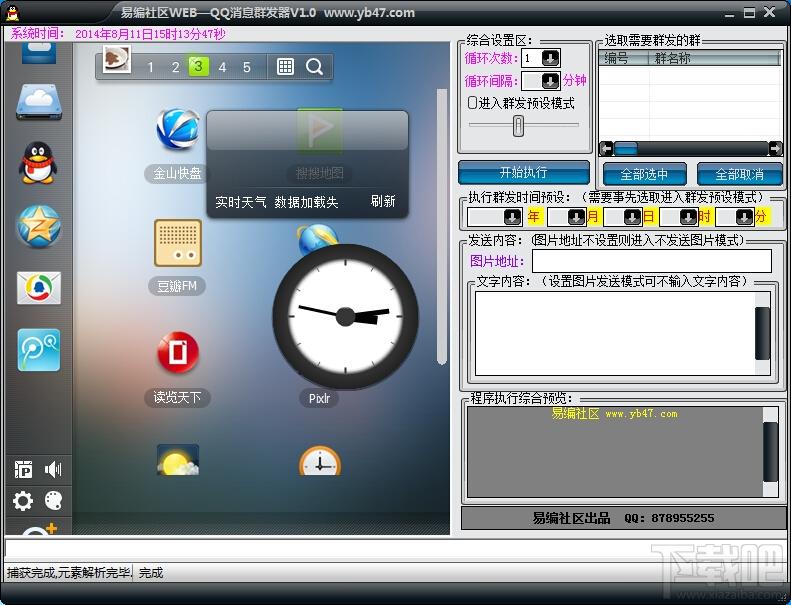The height and width of the screenshot is (605, 791).
Task: Click the 群名称 column header
Action: (714, 58)
